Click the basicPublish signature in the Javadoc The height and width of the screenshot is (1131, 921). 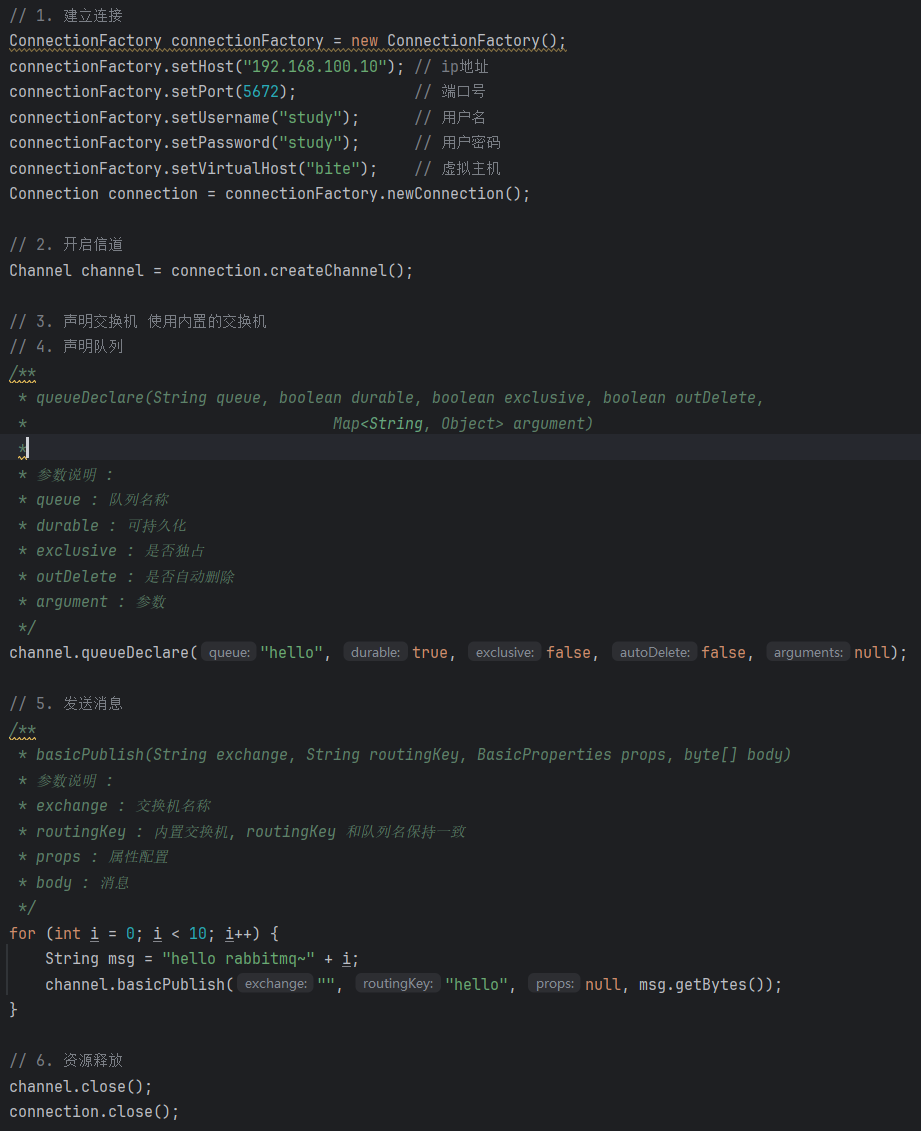413,755
